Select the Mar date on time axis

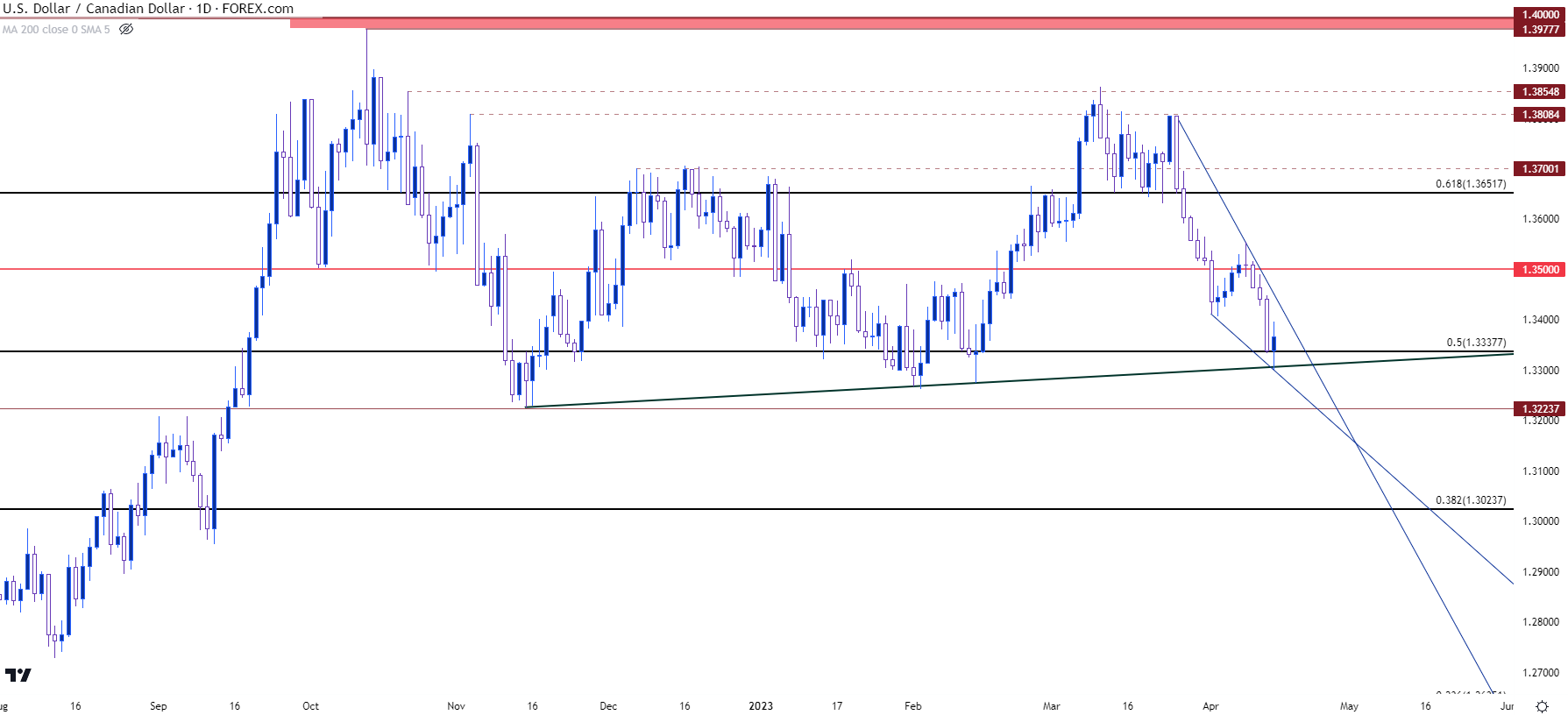(x=1051, y=706)
